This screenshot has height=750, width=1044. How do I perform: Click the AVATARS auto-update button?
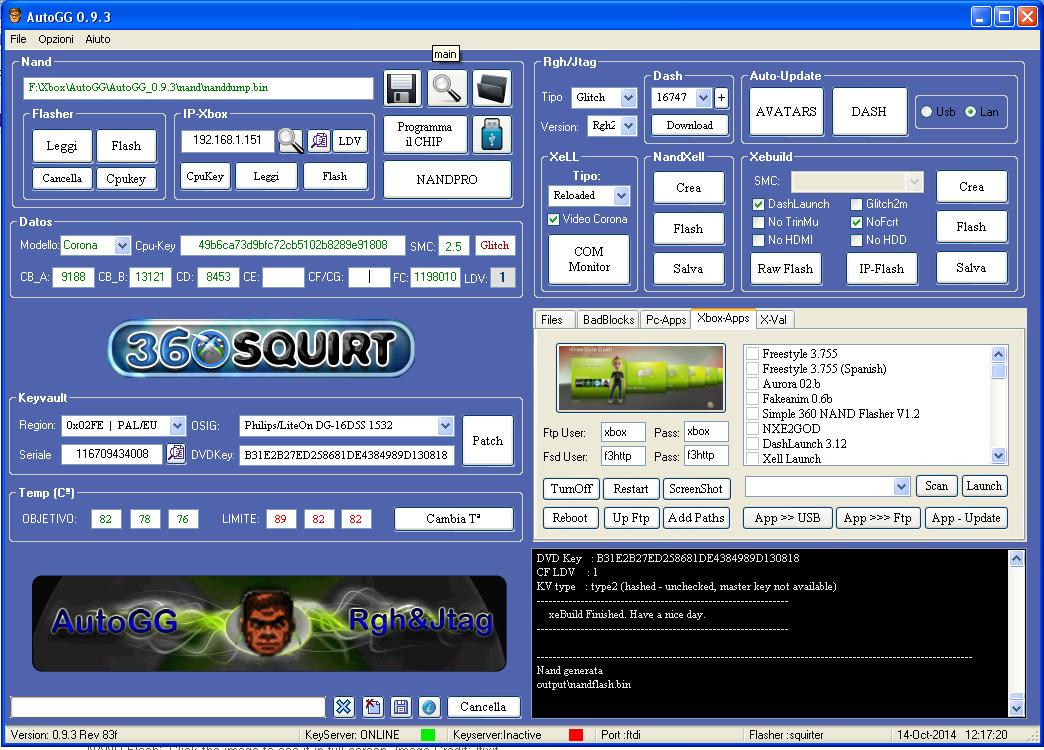coord(786,112)
